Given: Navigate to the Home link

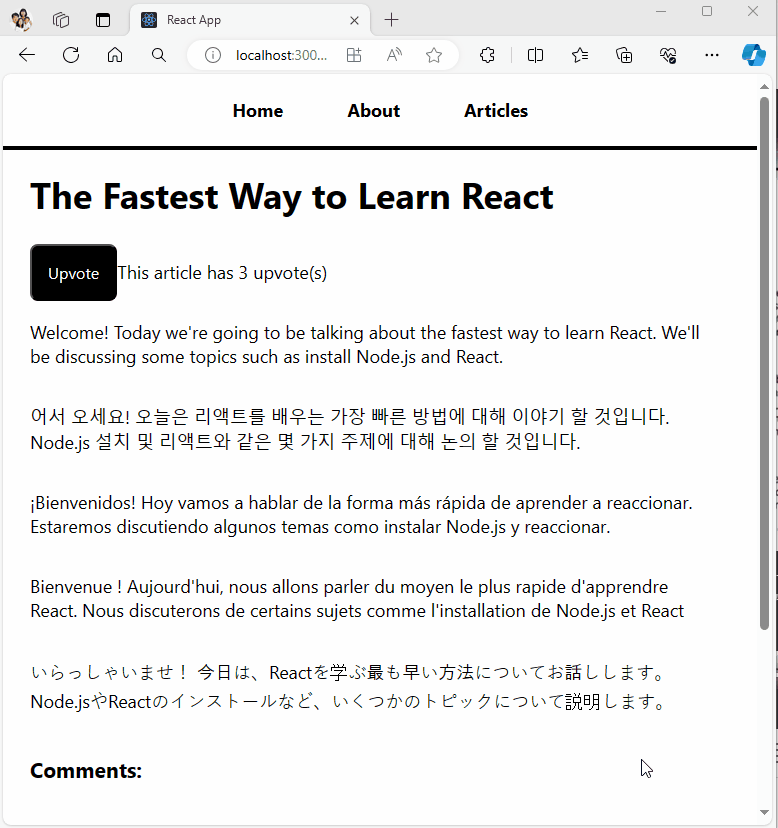Looking at the screenshot, I should coord(258,111).
